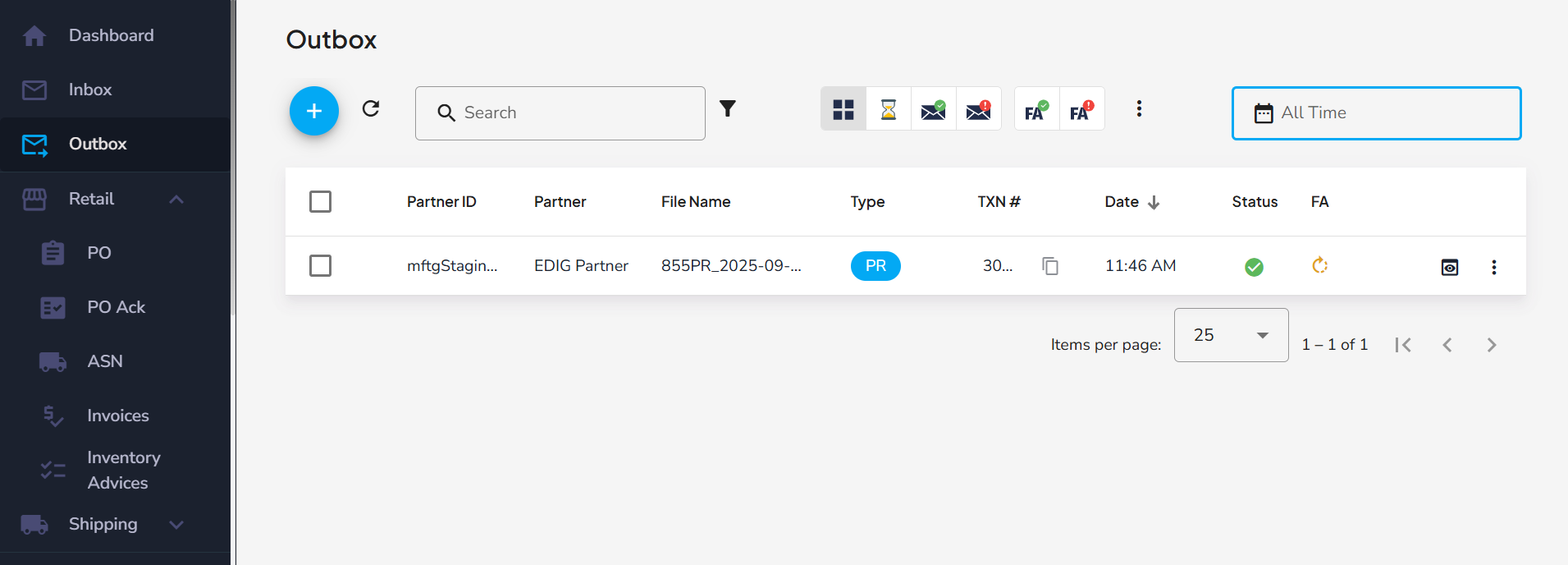
Task: Collapse the Retail menu section
Action: pyautogui.click(x=176, y=199)
